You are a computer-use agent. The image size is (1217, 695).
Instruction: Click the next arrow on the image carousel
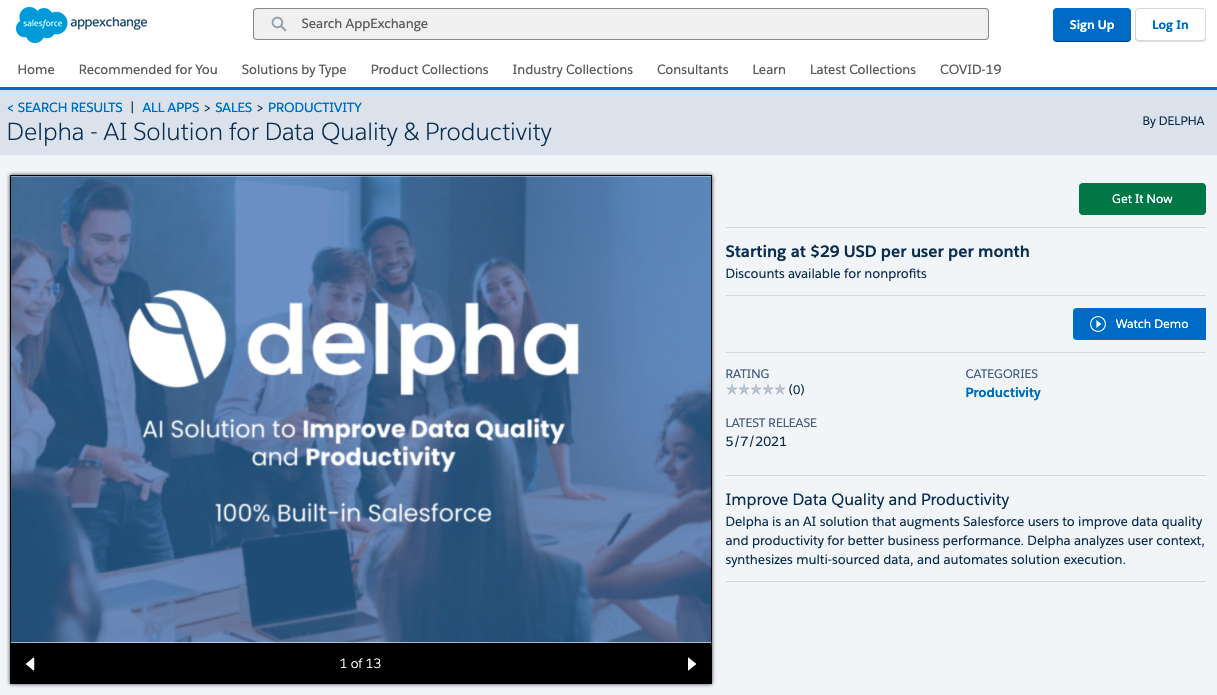691,663
